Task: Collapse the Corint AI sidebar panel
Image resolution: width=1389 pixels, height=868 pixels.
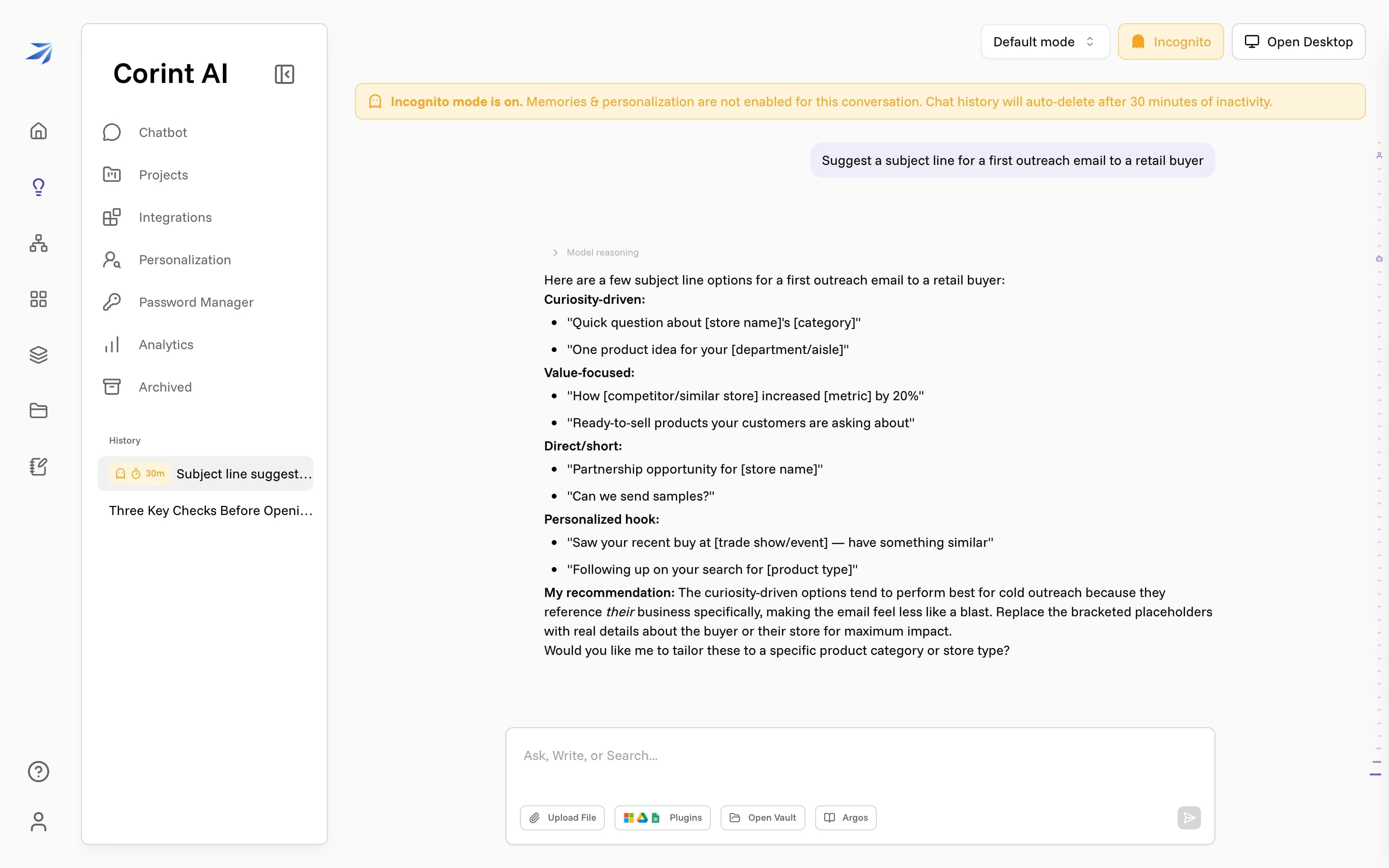Action: point(284,74)
